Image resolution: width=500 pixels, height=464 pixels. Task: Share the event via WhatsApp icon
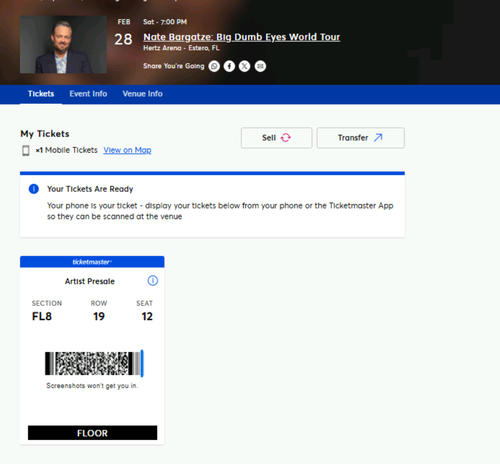pyautogui.click(x=214, y=66)
